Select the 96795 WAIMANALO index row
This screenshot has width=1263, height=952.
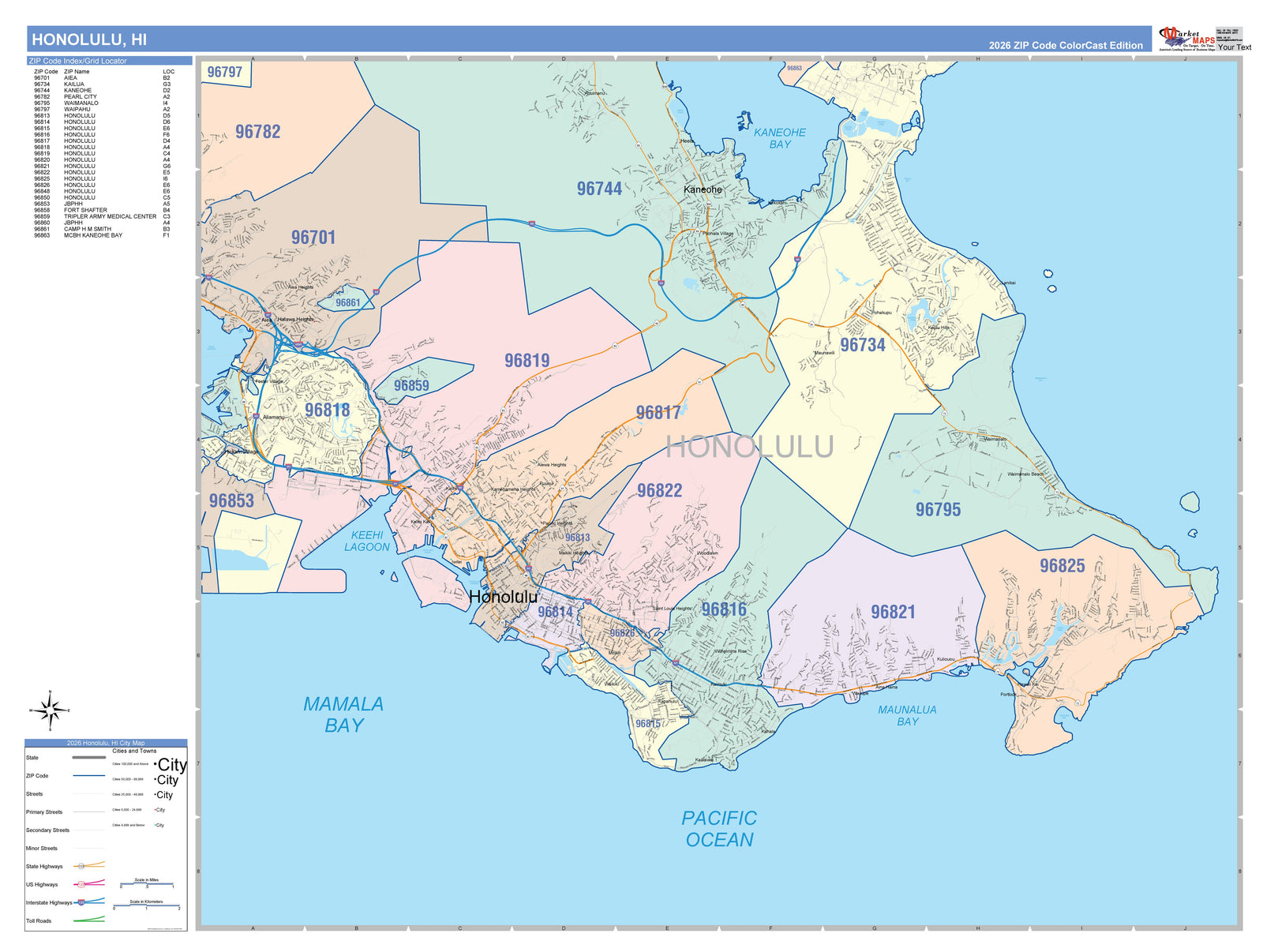point(103,103)
